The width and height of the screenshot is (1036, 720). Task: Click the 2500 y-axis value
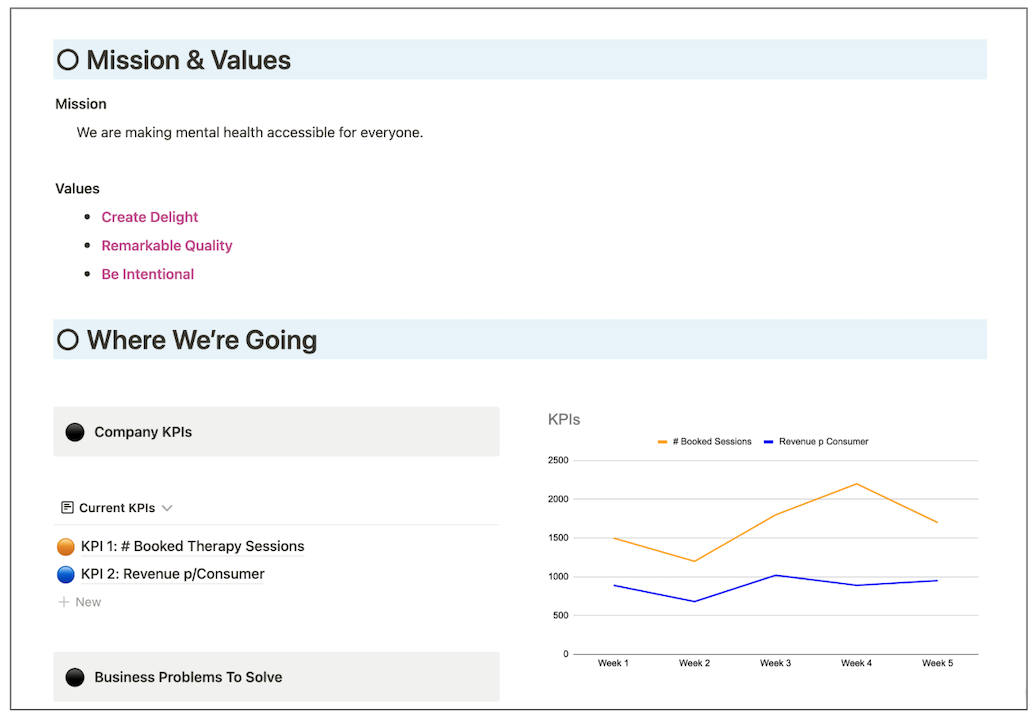point(558,460)
